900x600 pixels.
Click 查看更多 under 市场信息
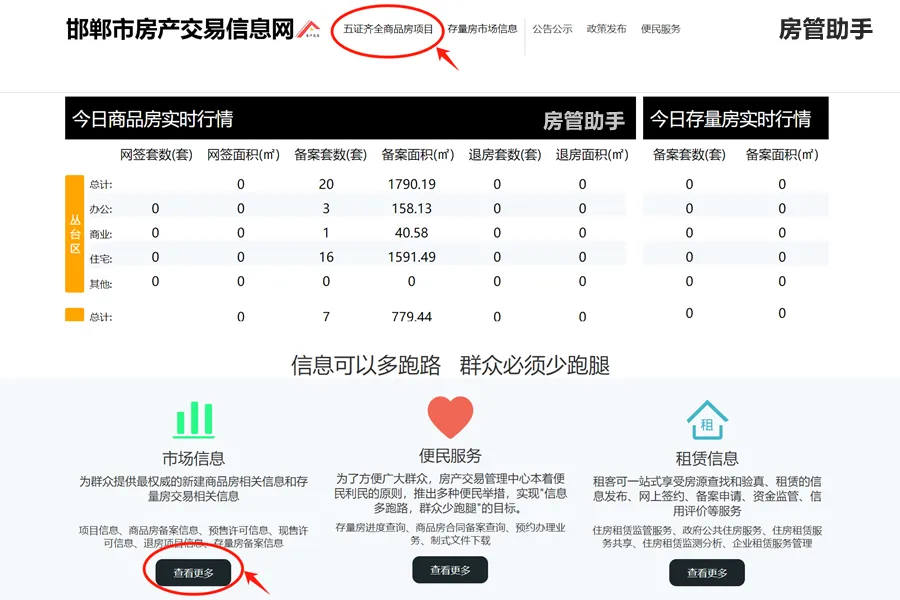[x=194, y=570]
